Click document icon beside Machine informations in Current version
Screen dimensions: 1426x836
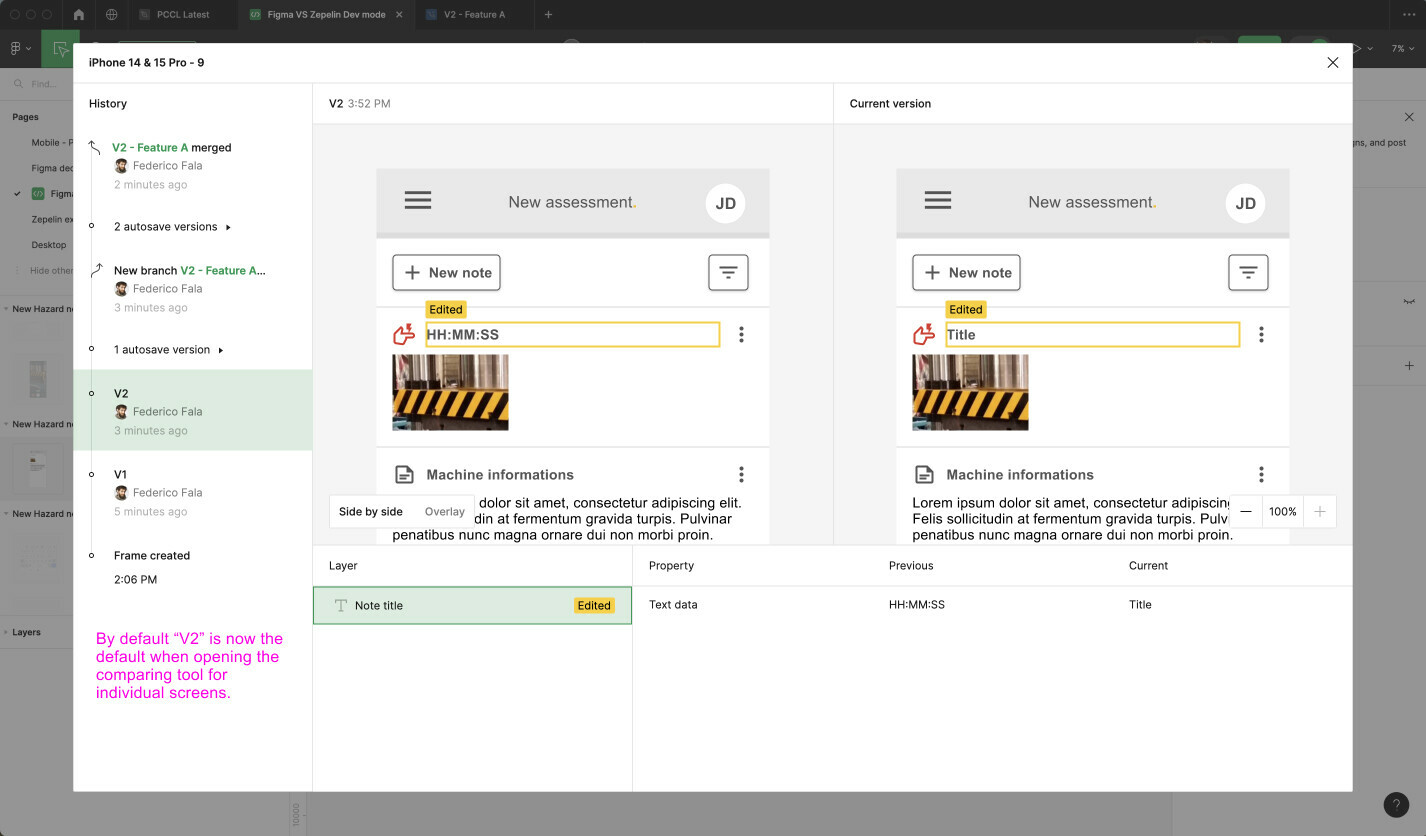point(924,475)
